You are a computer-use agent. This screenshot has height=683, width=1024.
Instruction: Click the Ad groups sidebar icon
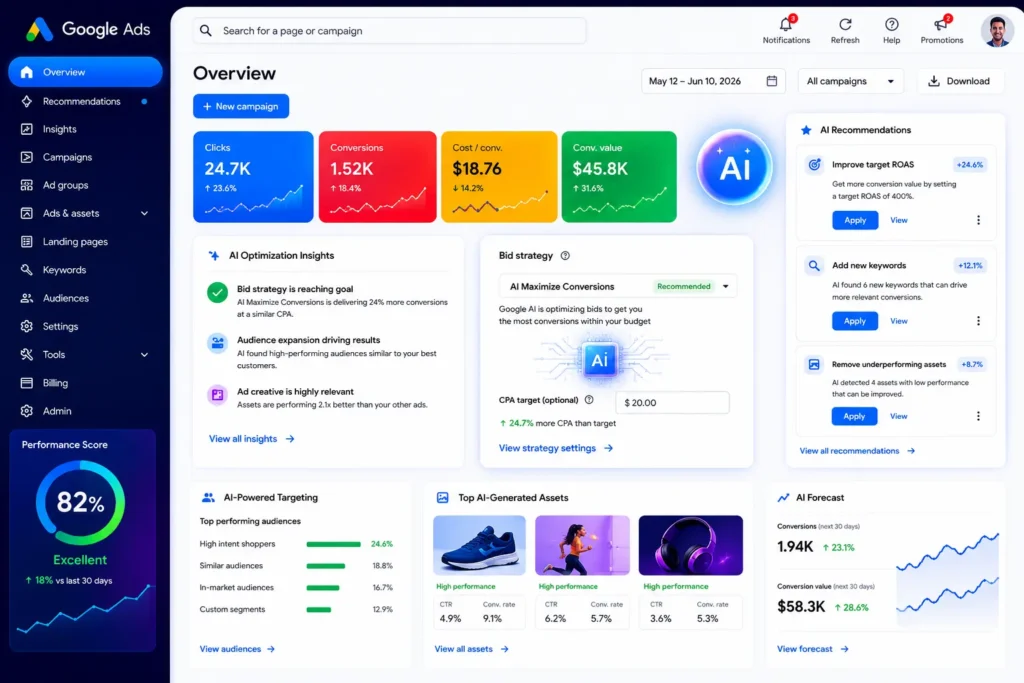pos(27,185)
